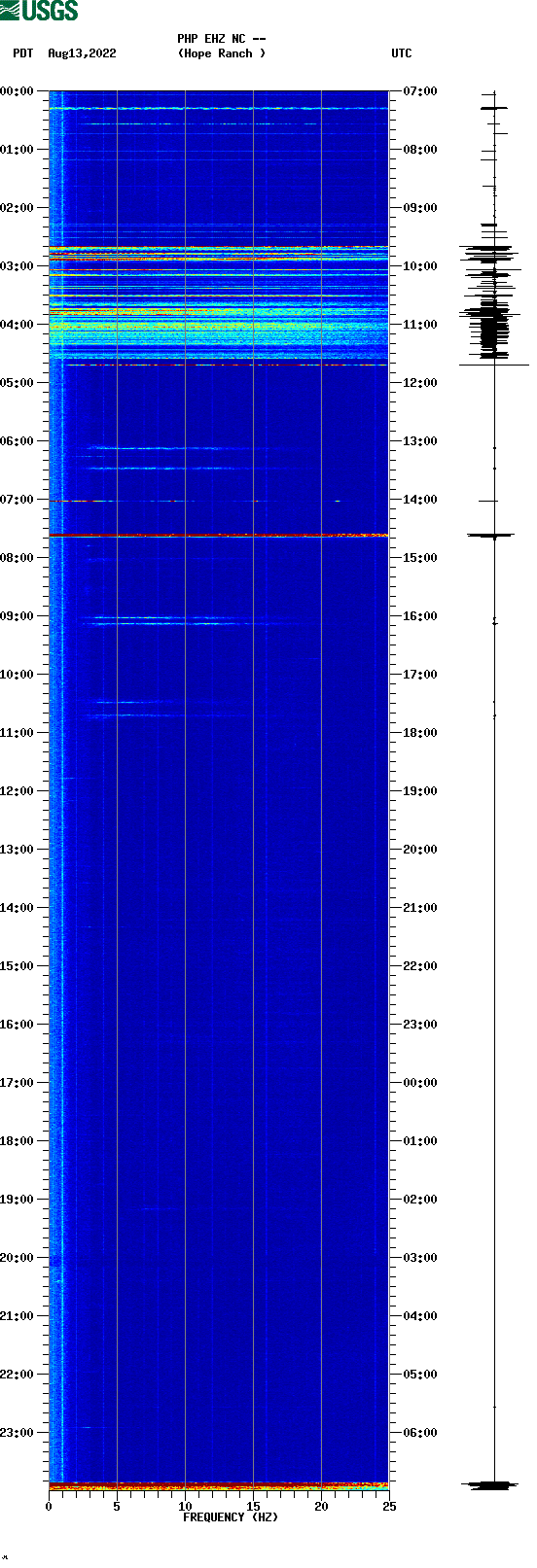The height and width of the screenshot is (1568, 537).
Task: Click the 07:00 UTC time label
Action: [420, 91]
